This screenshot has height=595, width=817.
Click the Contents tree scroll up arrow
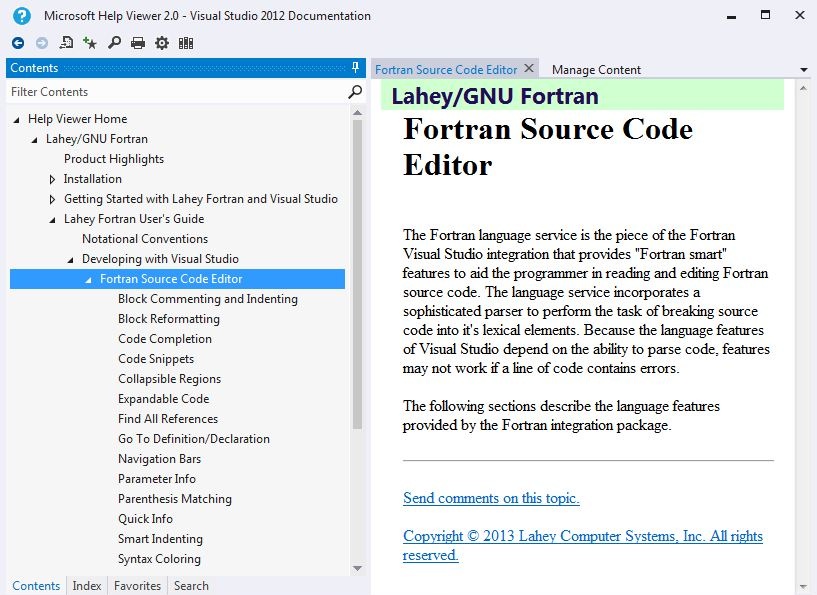point(357,113)
